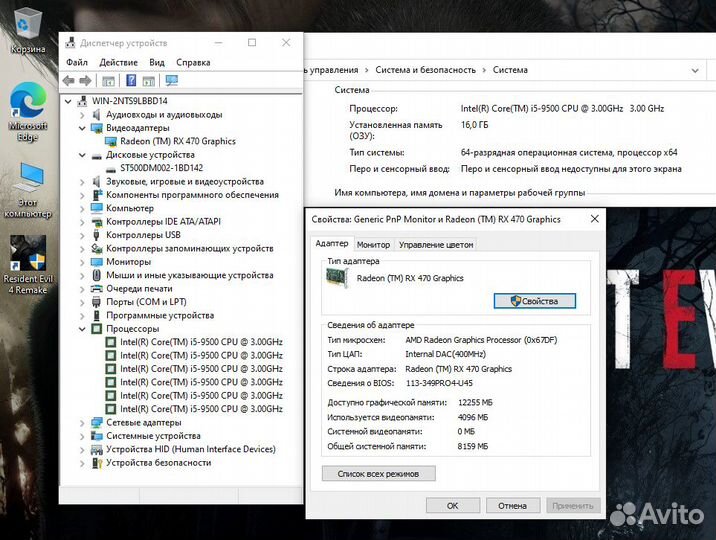This screenshot has height=540, width=716.
Task: Click the '12255 МБ' graphics memory value
Action: tap(475, 403)
